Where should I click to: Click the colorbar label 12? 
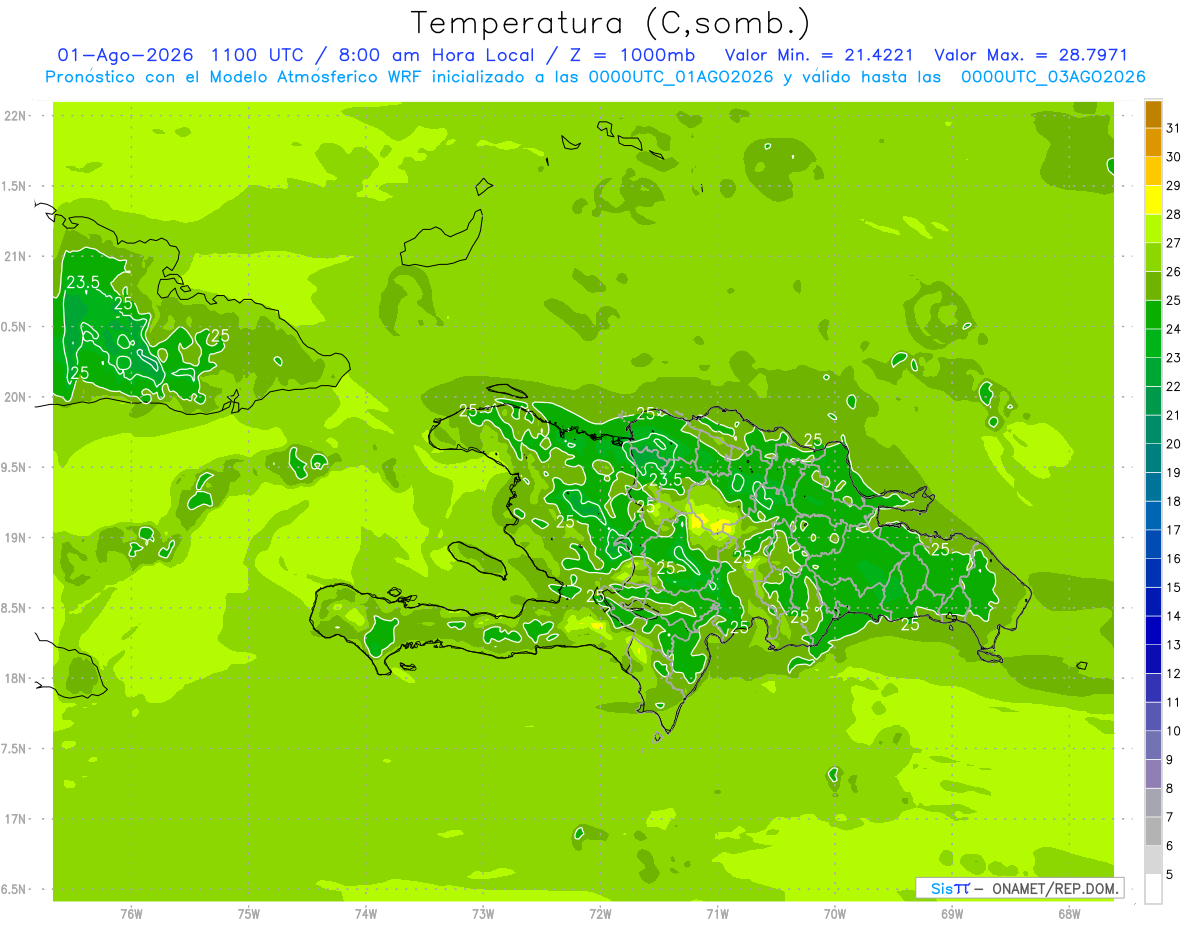tap(1173, 673)
